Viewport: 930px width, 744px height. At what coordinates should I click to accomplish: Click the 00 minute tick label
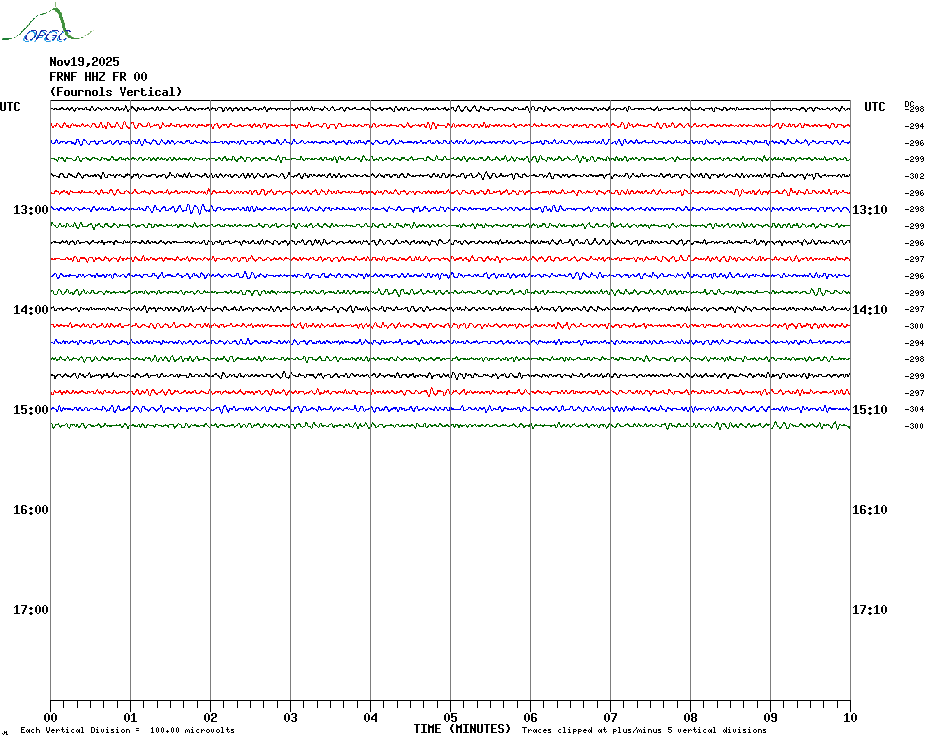click(x=50, y=717)
